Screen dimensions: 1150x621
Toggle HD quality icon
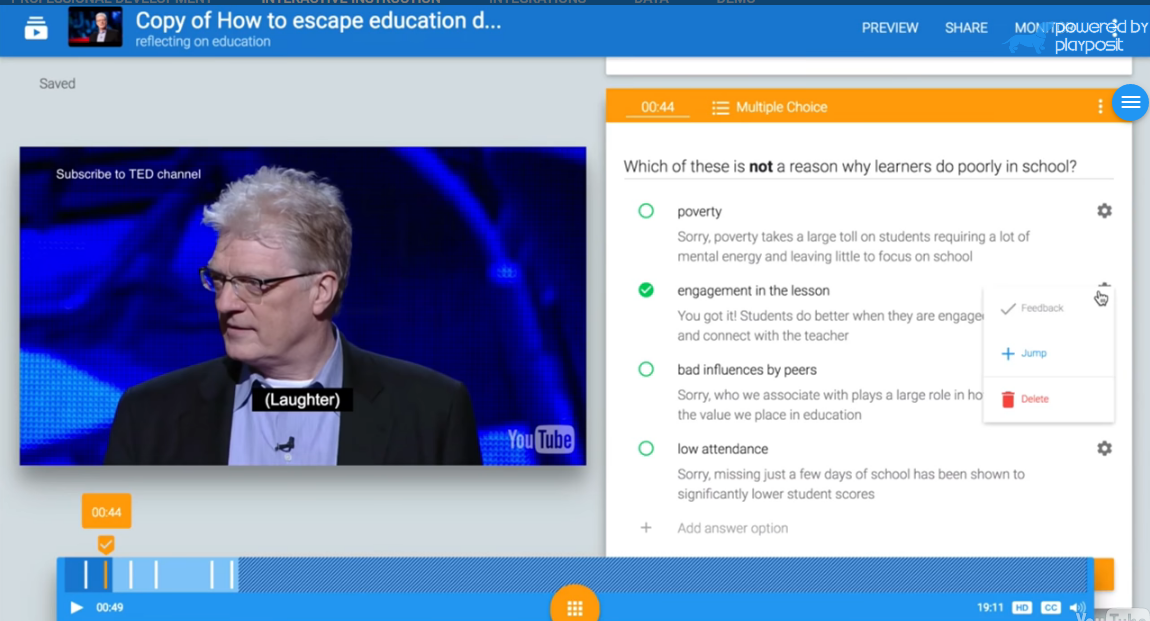pyautogui.click(x=1021, y=608)
